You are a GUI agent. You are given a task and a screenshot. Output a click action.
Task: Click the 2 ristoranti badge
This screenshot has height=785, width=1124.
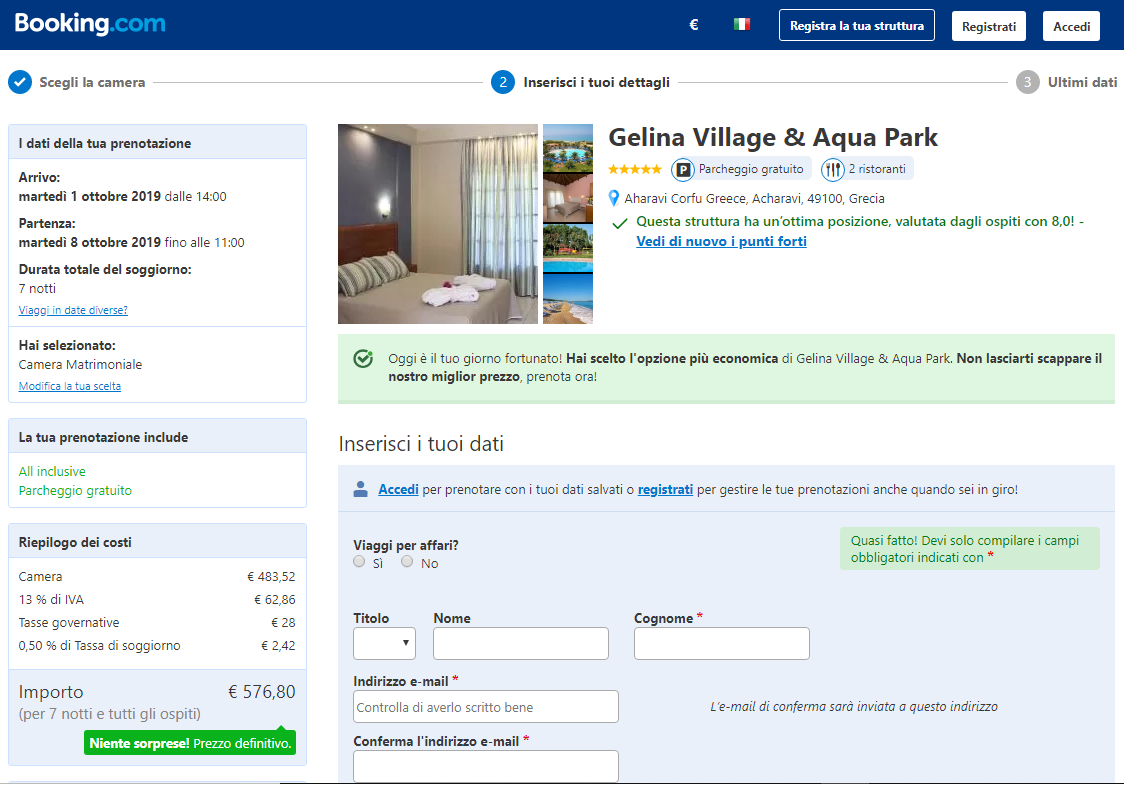point(867,169)
